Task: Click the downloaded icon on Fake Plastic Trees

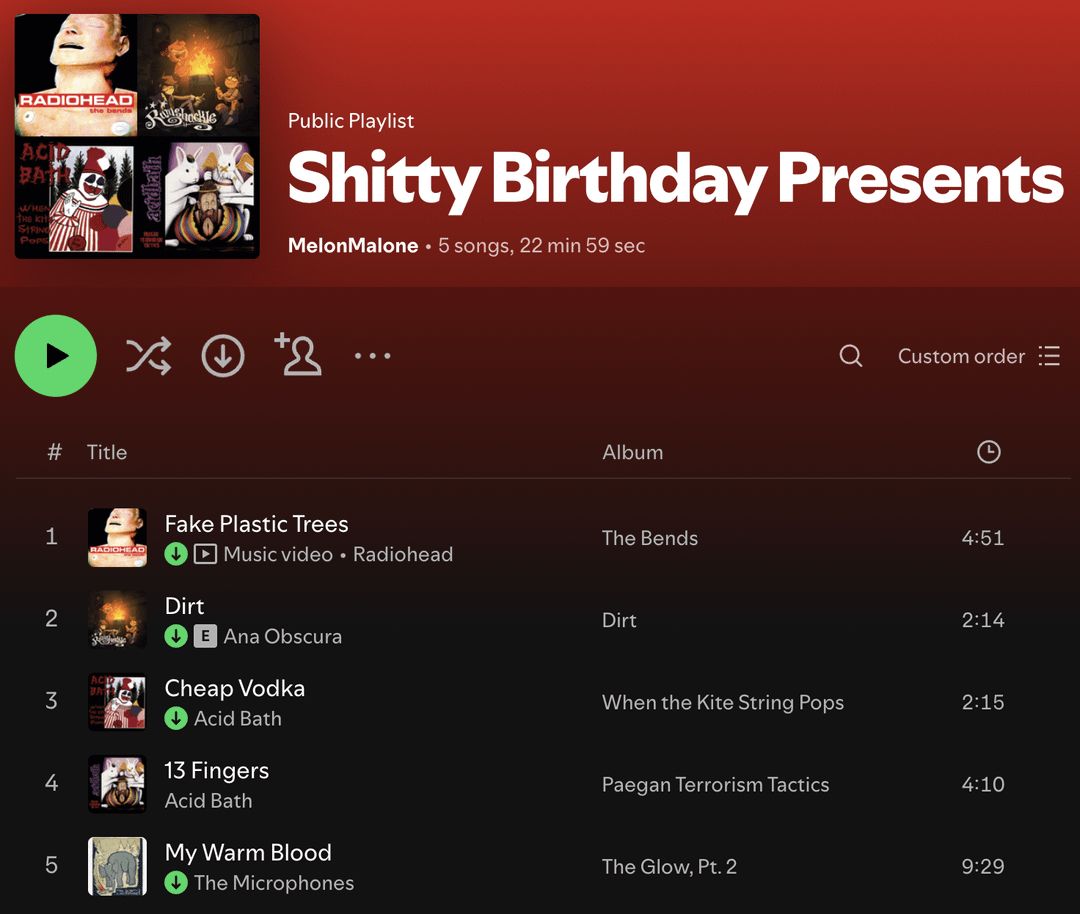Action: click(176, 554)
